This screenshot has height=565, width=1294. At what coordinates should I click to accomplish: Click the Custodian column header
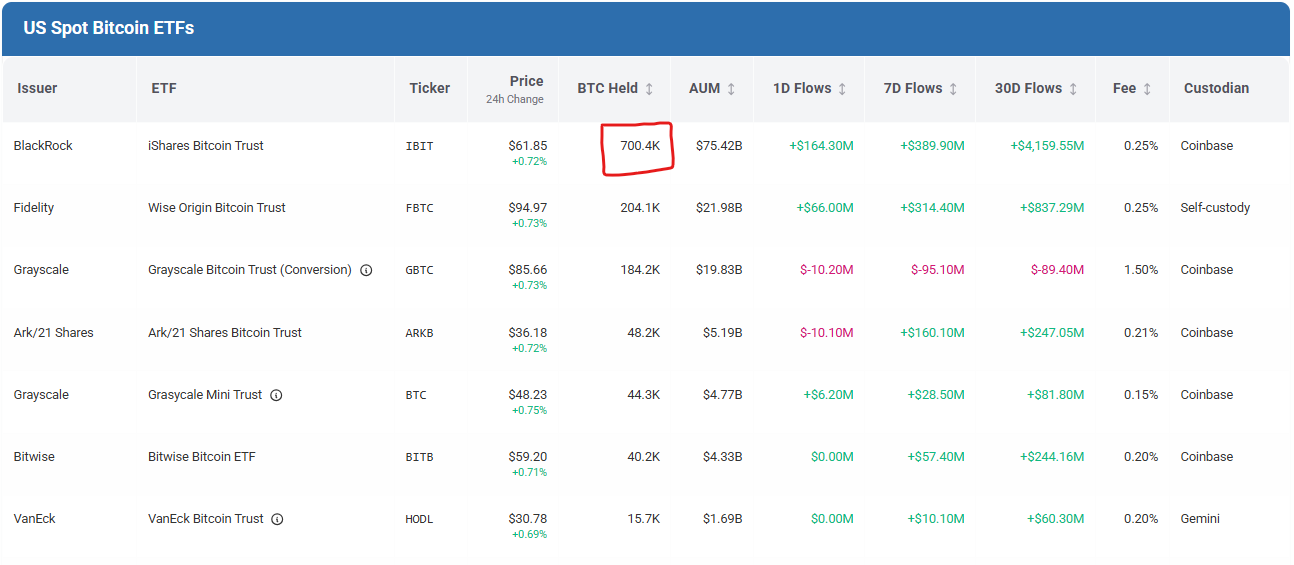click(1216, 88)
